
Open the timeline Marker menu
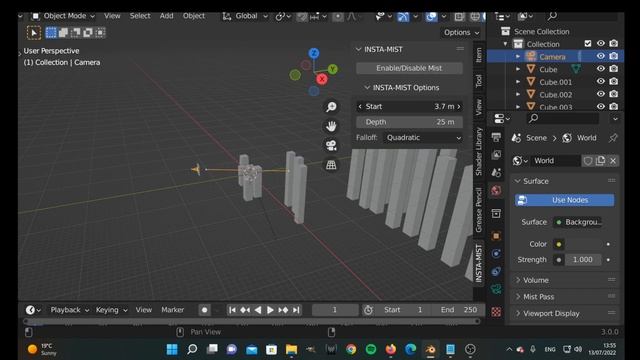coord(172,310)
